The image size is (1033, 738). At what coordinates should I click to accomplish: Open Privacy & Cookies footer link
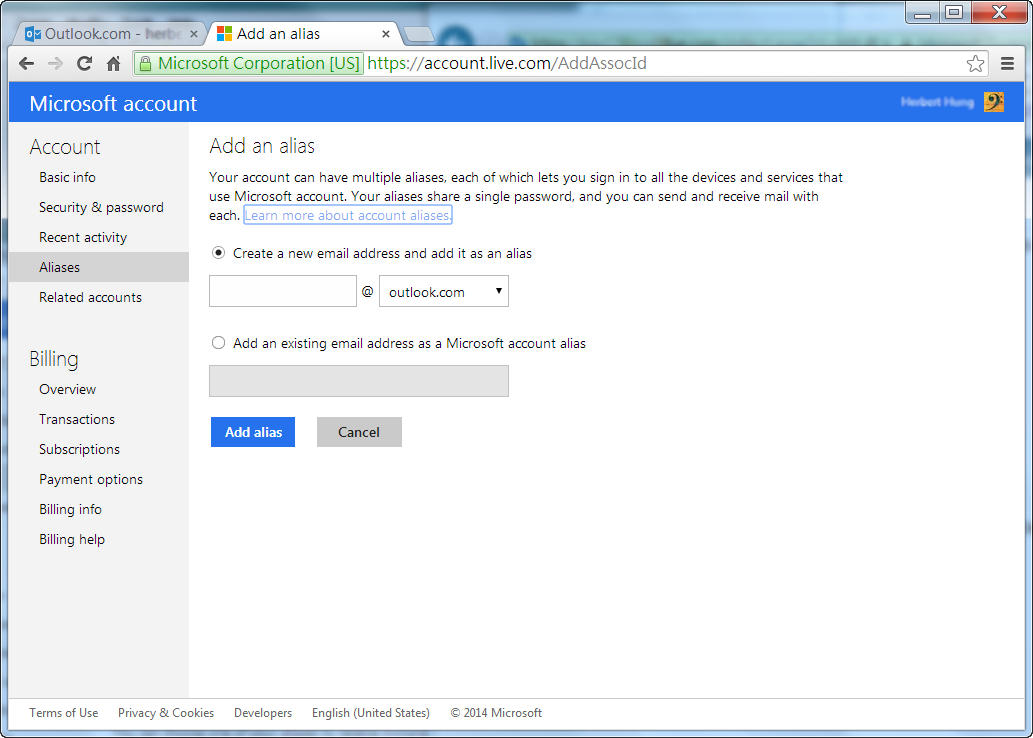[166, 713]
